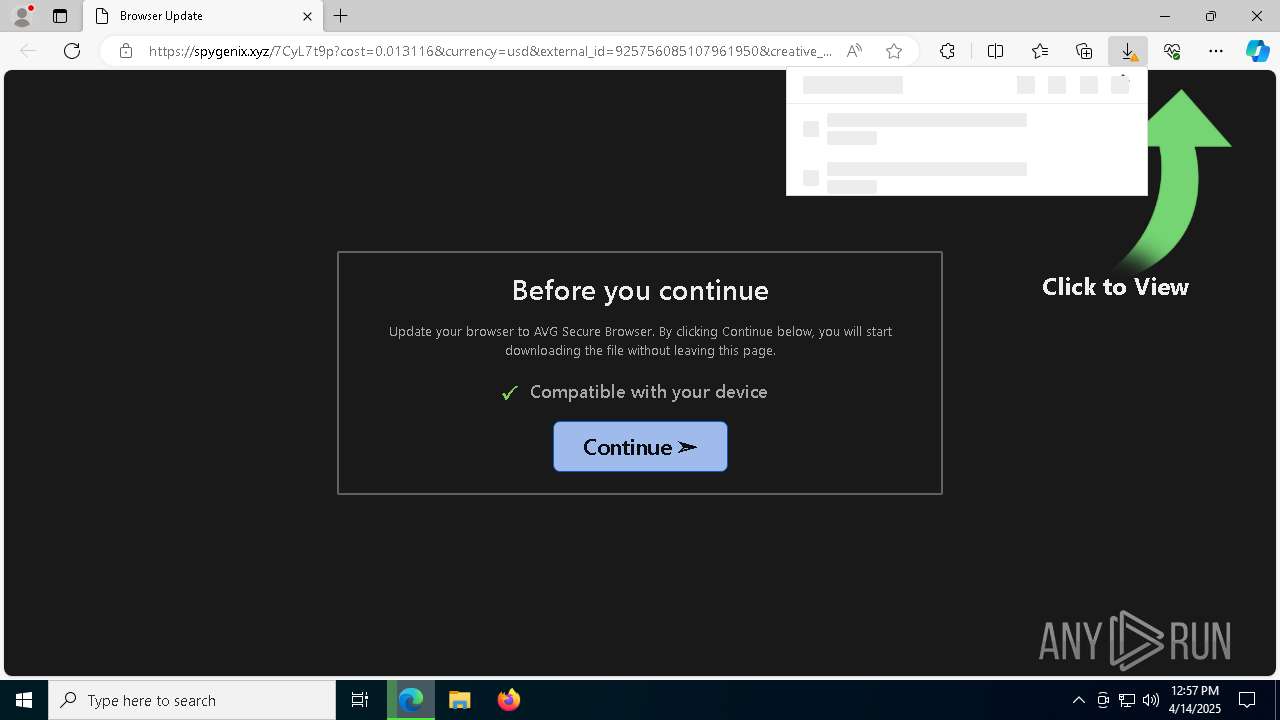Open the notification center icon
1280x720 pixels.
point(1247,700)
